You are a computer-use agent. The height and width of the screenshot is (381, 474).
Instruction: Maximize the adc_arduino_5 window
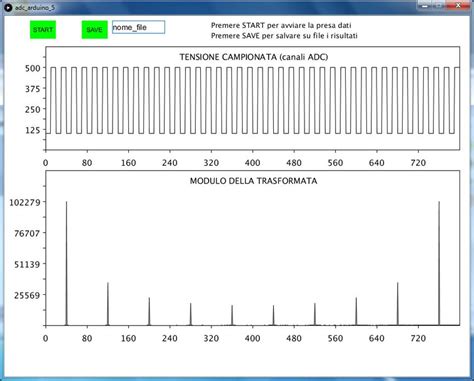click(x=440, y=6)
